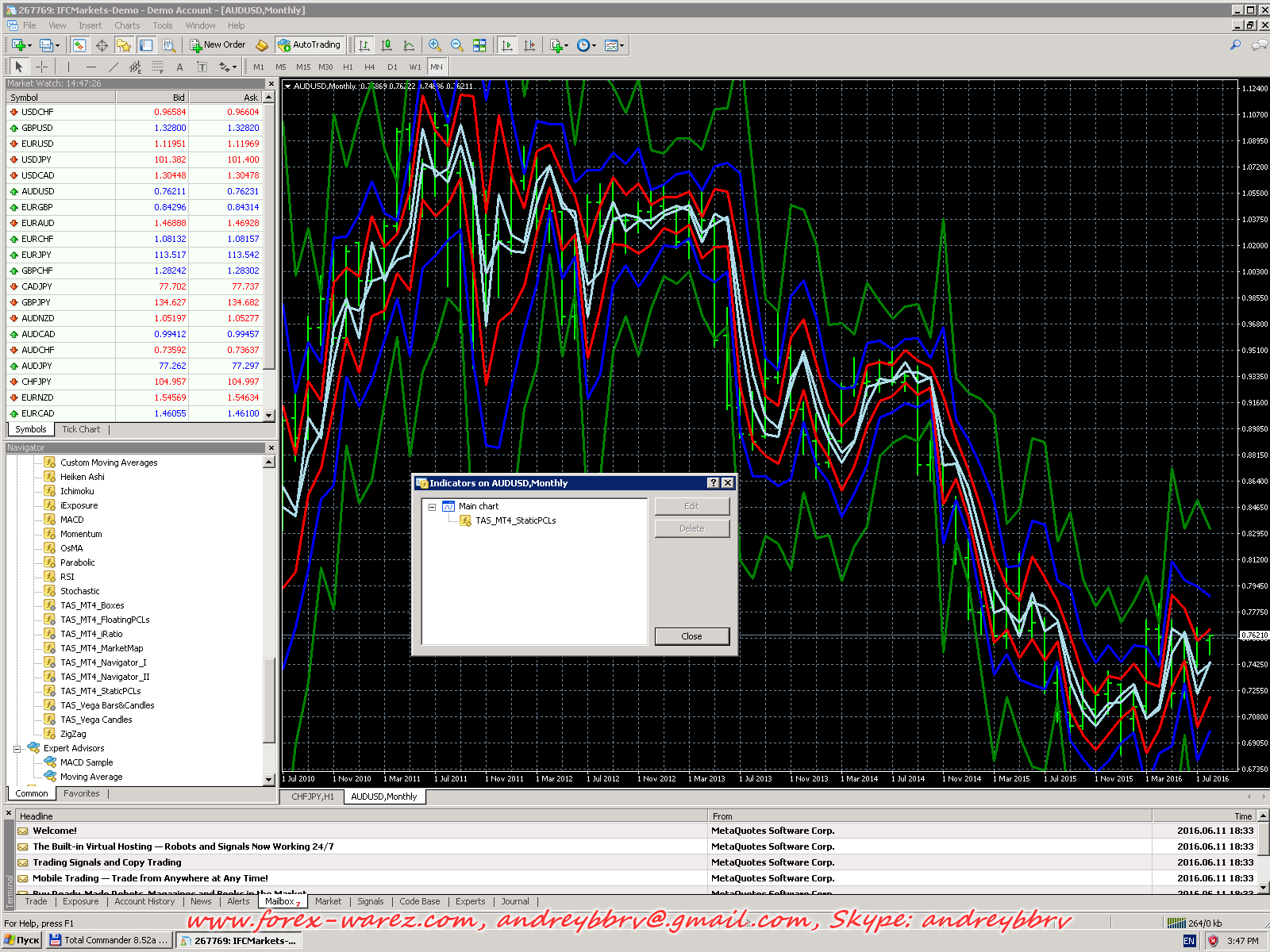Select the Crosshair cursor tool
The height and width of the screenshot is (952, 1270).
tap(41, 67)
